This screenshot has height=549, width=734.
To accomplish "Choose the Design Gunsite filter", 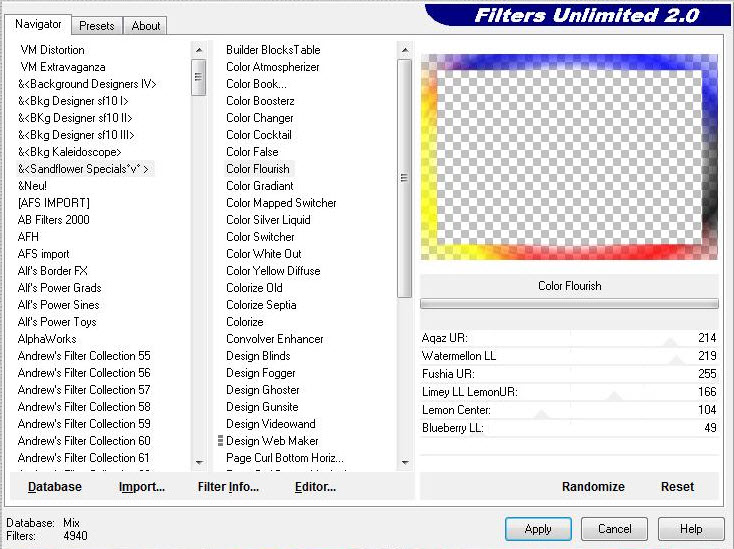I will [x=262, y=407].
